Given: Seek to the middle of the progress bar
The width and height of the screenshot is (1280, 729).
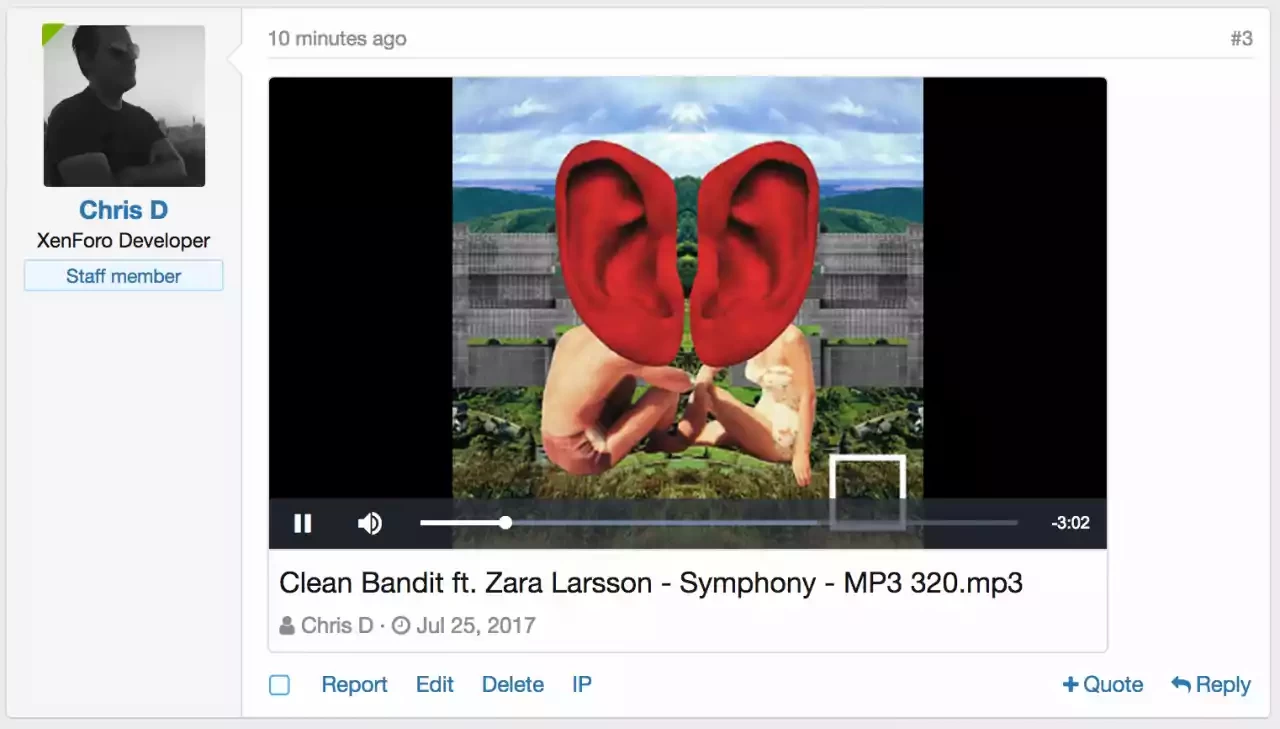Looking at the screenshot, I should coord(719,522).
